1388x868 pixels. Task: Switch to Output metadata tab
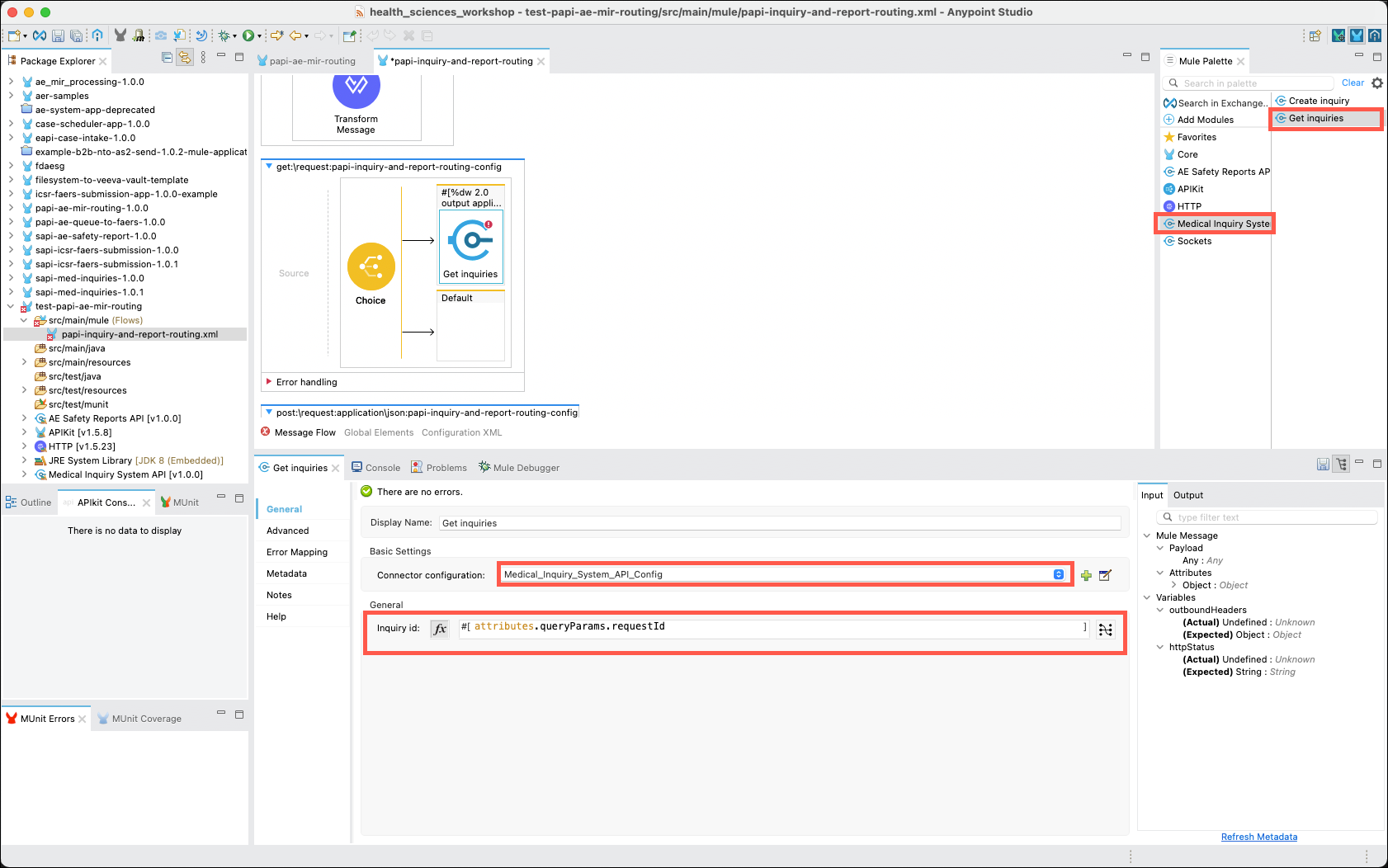(x=1188, y=495)
